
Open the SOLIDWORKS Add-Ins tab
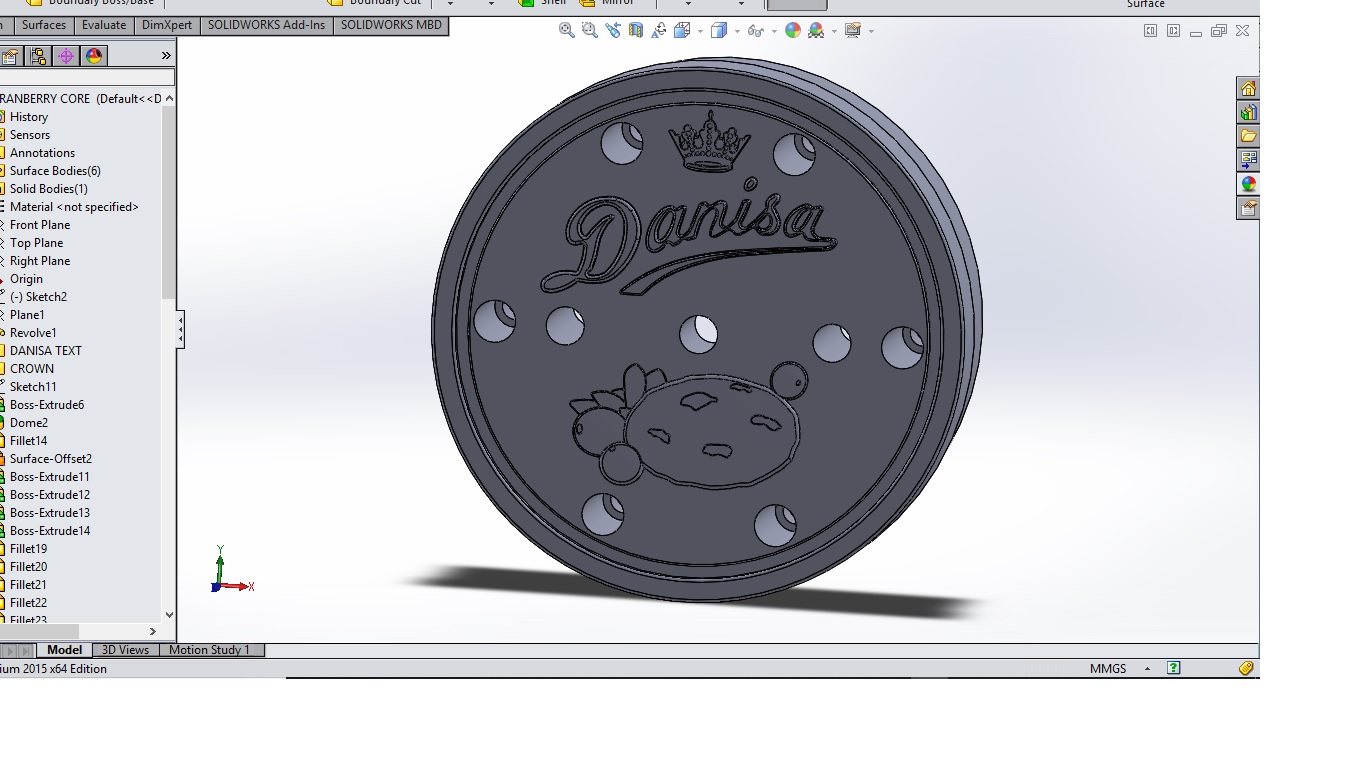pyautogui.click(x=266, y=25)
